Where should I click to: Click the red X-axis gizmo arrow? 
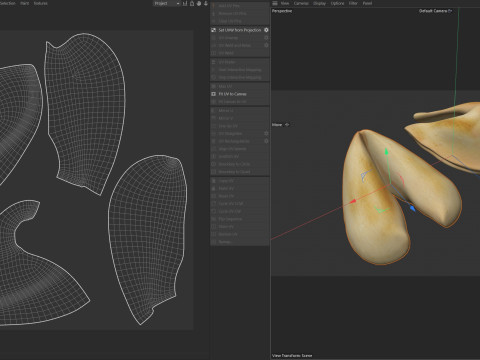pos(353,201)
